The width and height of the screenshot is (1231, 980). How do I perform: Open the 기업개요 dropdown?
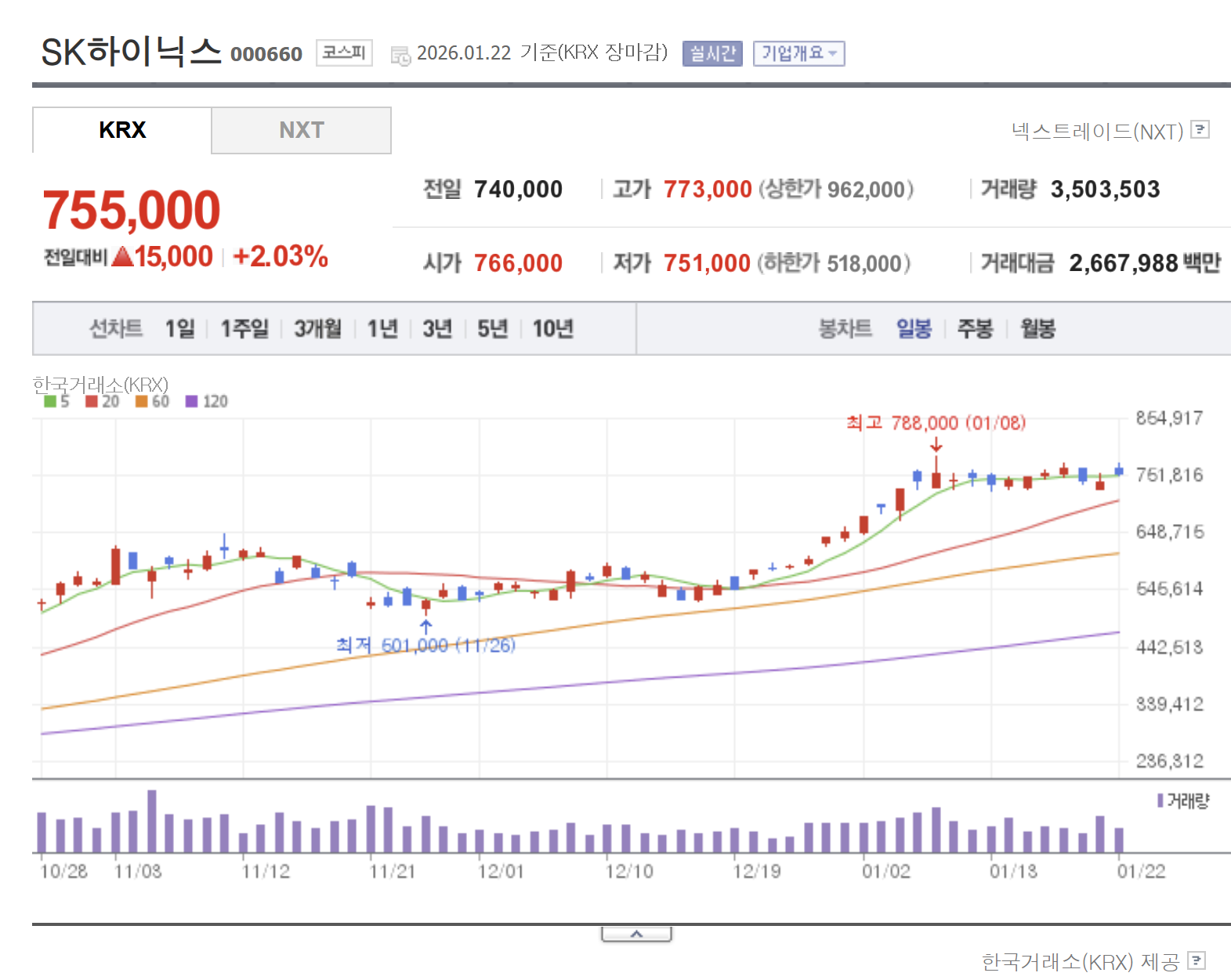click(798, 53)
